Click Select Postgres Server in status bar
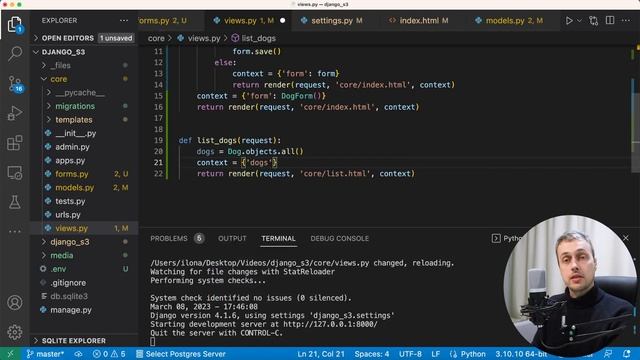 (x=180, y=354)
